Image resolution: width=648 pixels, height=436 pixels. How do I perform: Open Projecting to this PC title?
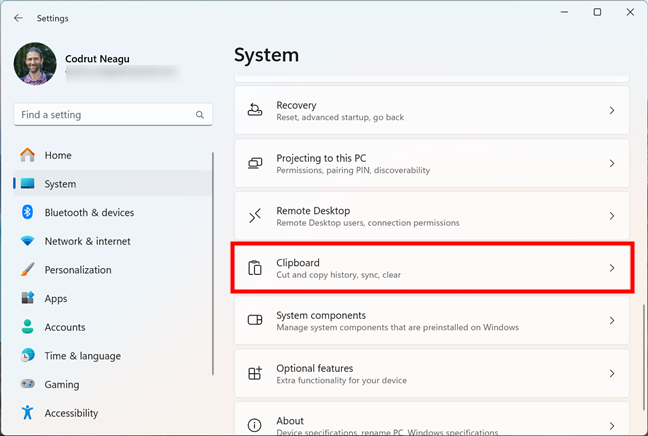[321, 158]
